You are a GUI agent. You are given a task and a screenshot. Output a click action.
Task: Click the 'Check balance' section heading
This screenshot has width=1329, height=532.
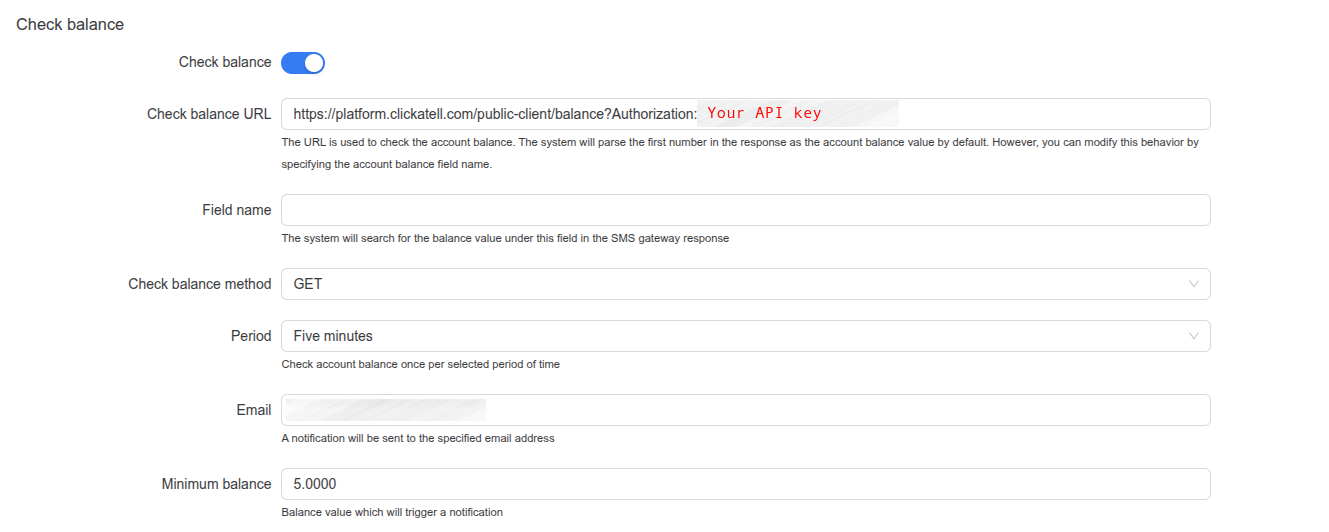click(x=70, y=24)
